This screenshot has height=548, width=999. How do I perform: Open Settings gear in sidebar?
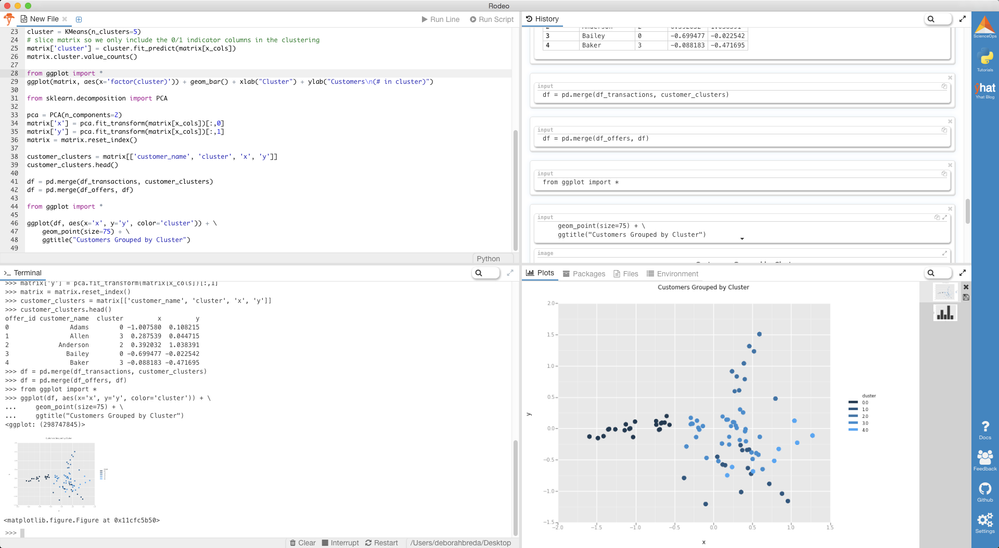(x=985, y=523)
